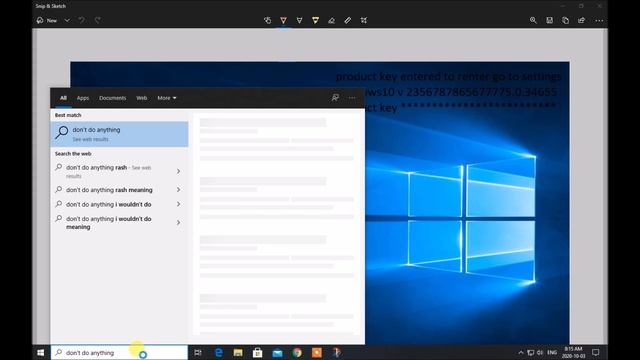Expand arrow for 'don't do anything rash' suggestion

pos(178,171)
